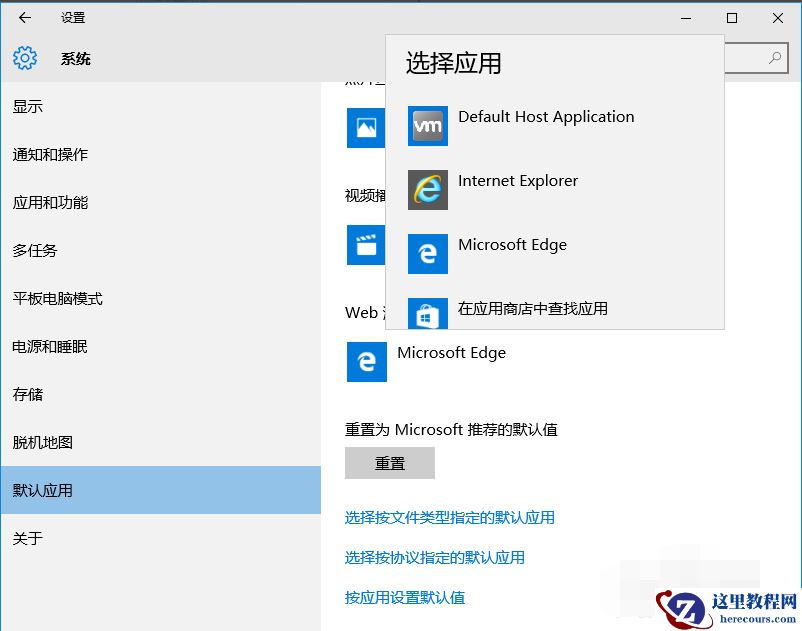
Task: Open the 显示 settings section
Action: click(27, 106)
